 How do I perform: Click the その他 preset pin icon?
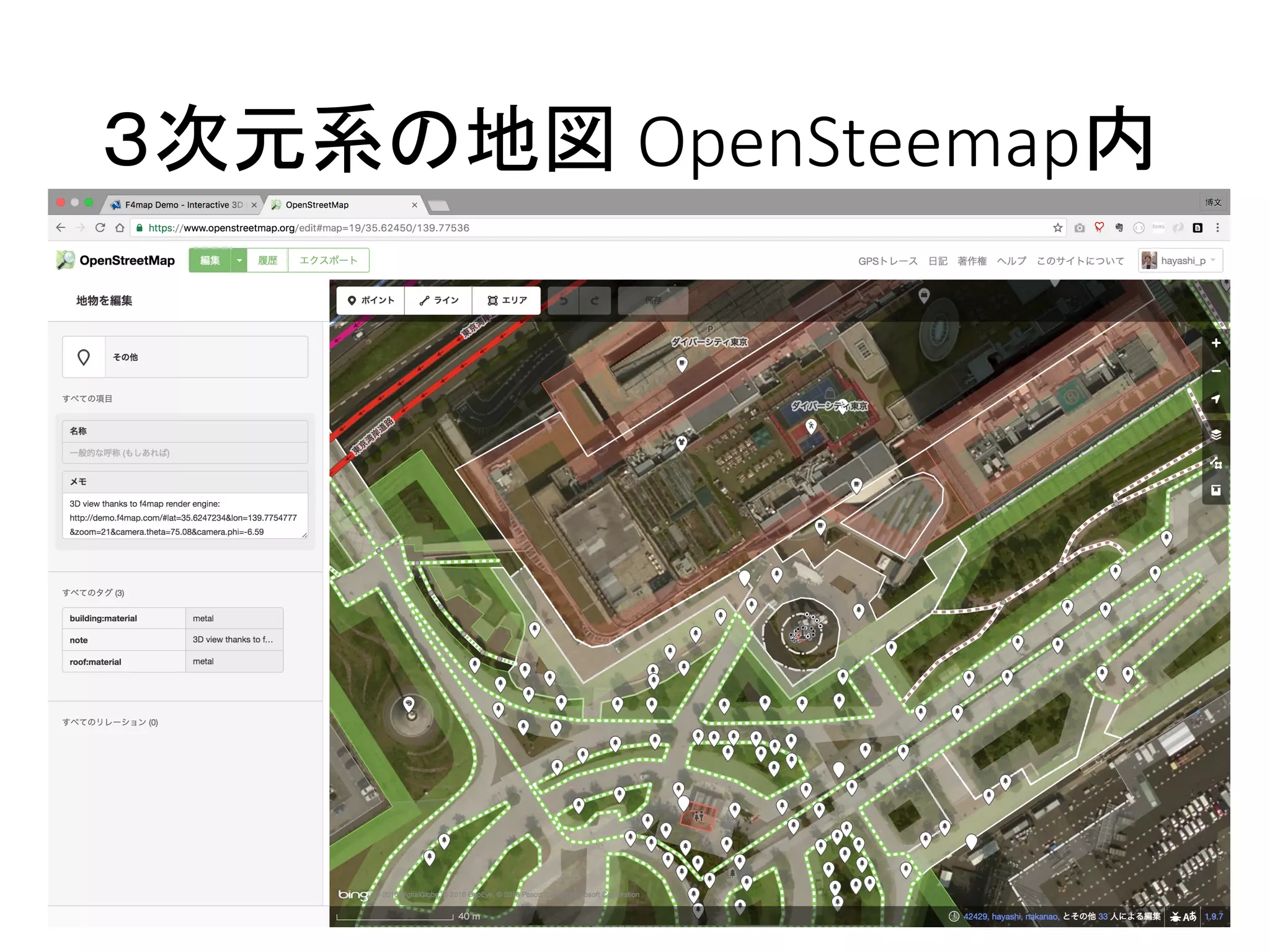pos(84,357)
